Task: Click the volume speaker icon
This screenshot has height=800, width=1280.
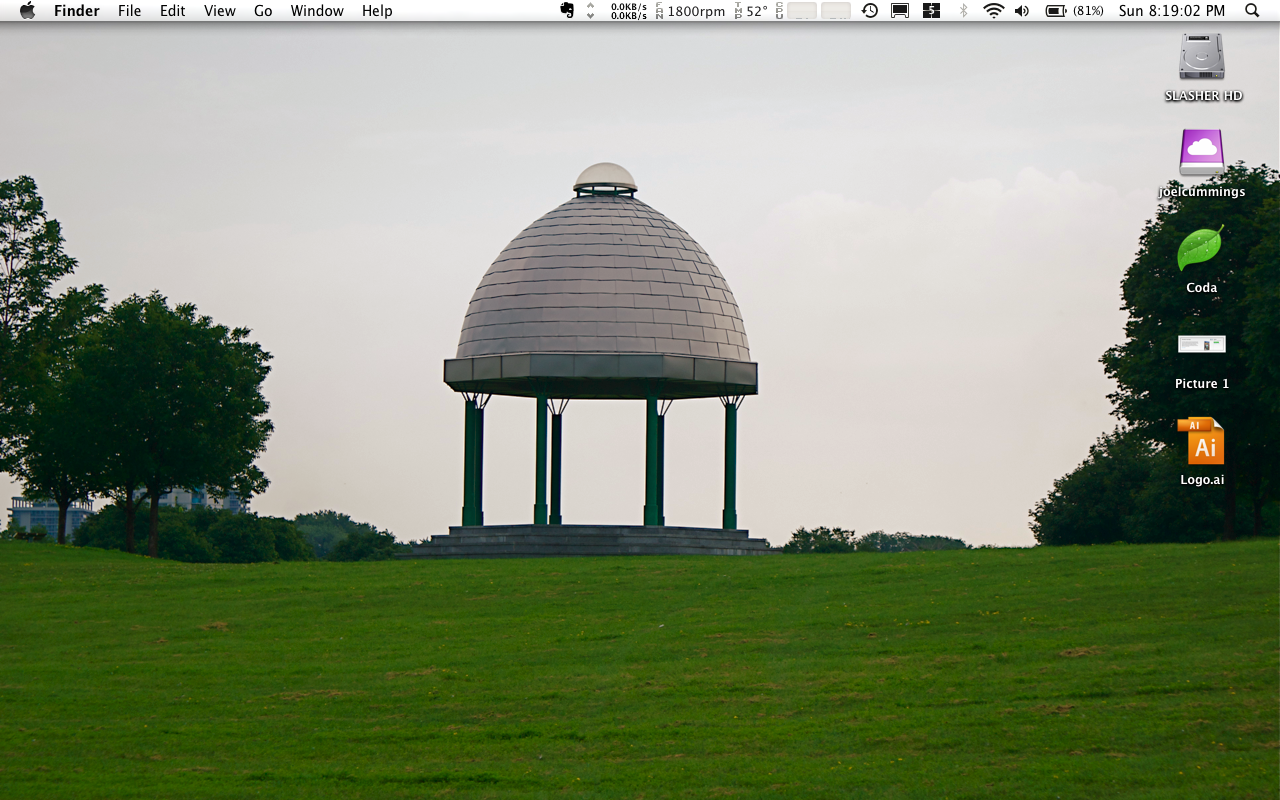Action: pos(1021,11)
